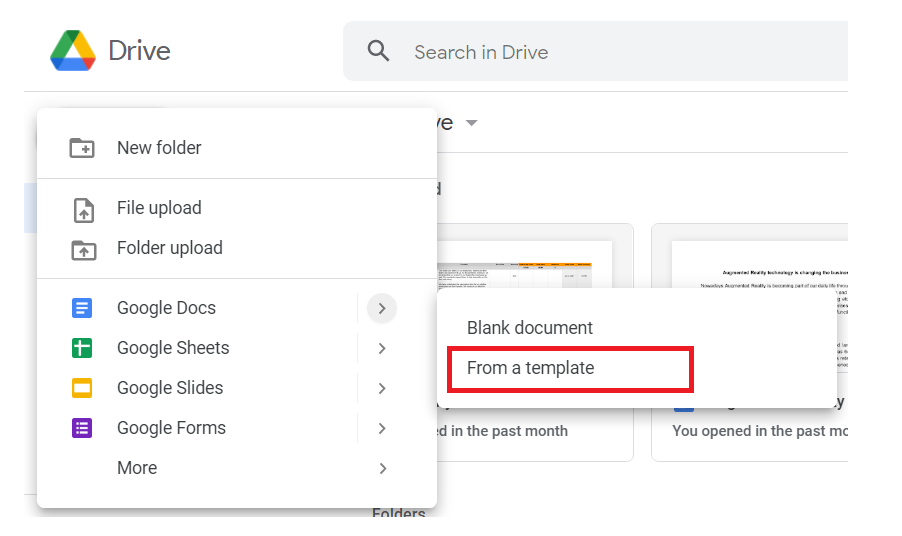Open the My Drive dropdown arrow
This screenshot has height=536, width=902.
pyautogui.click(x=472, y=122)
